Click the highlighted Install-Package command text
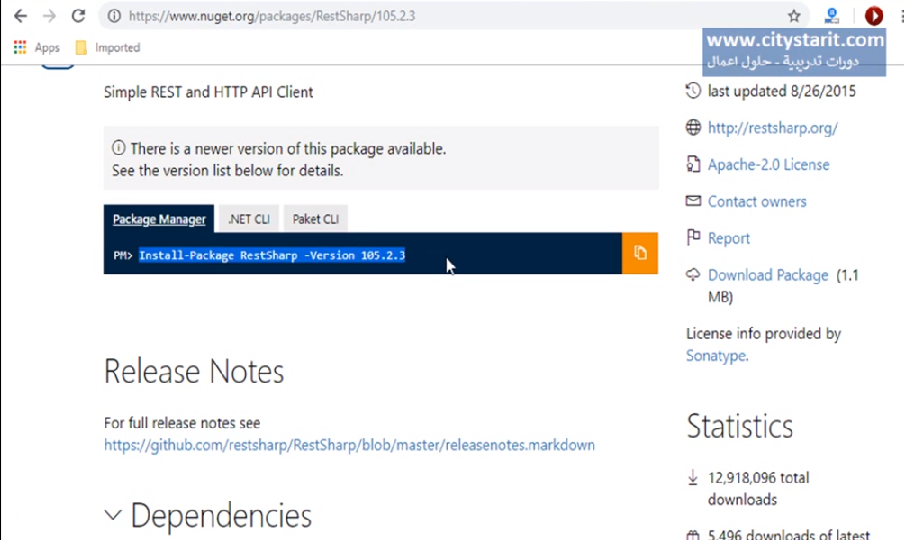Viewport: 904px width, 540px height. click(x=272, y=255)
